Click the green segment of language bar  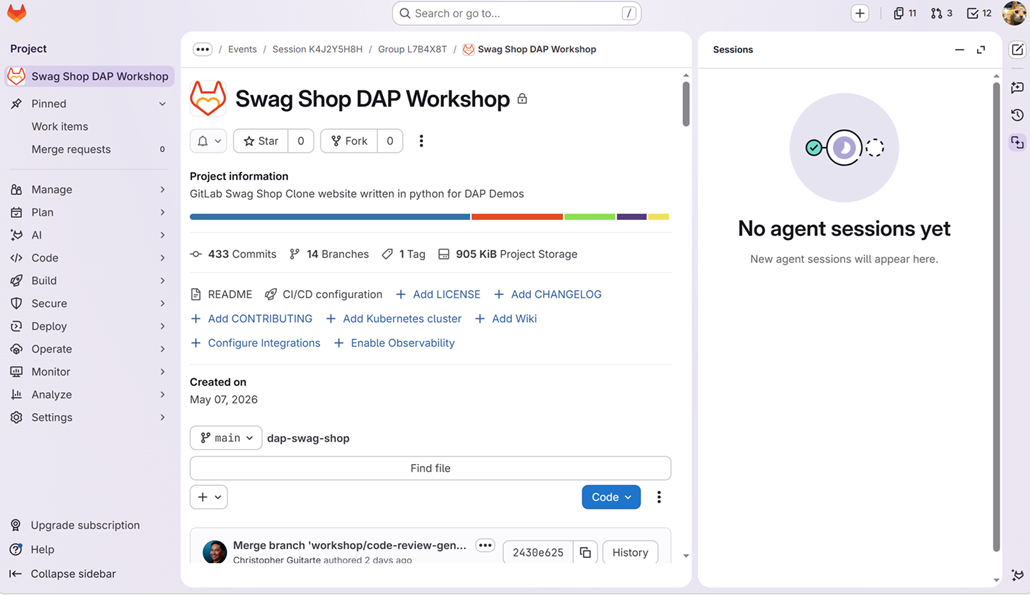590,217
